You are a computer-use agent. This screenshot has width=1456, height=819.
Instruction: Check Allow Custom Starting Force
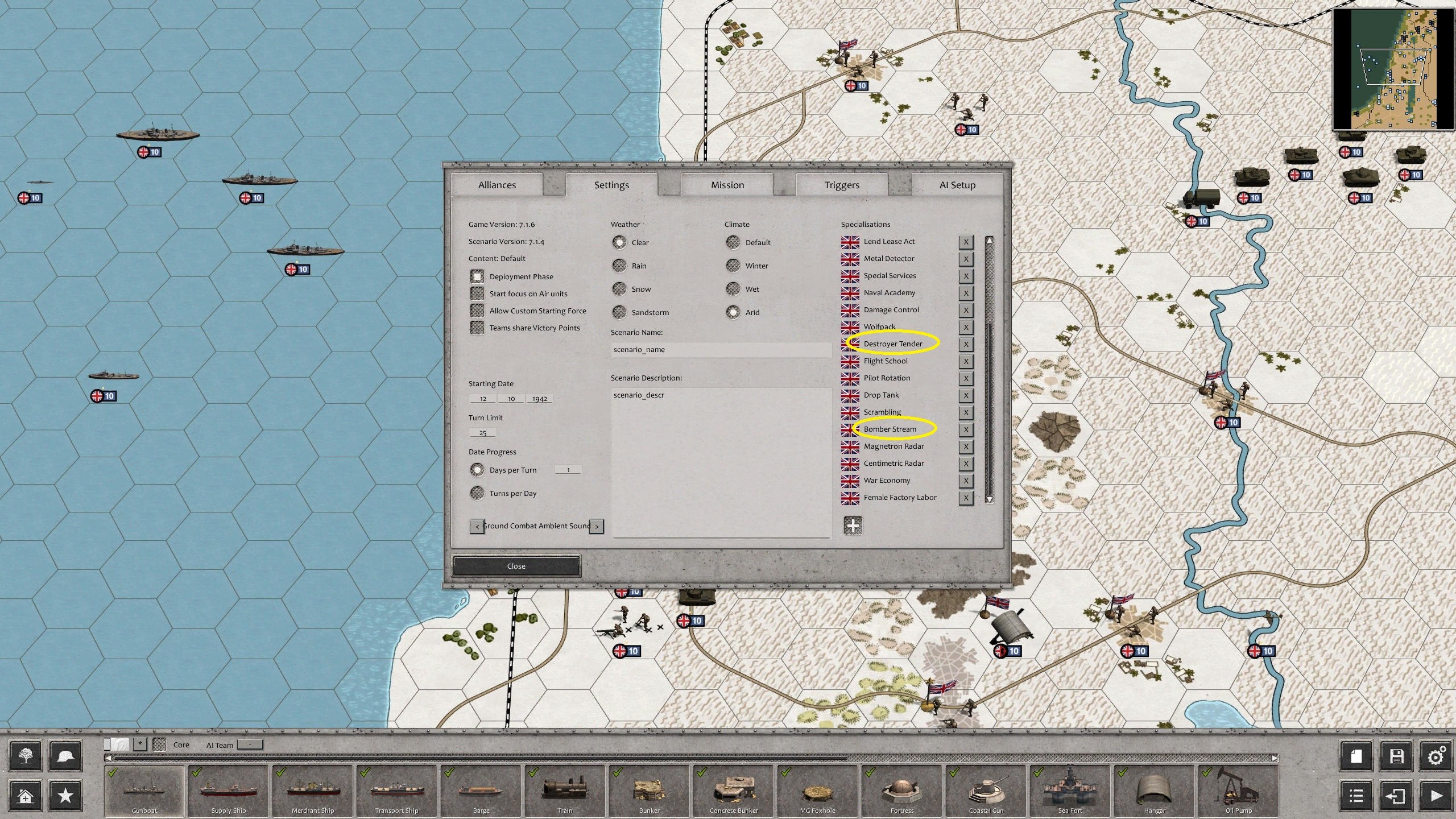(477, 311)
